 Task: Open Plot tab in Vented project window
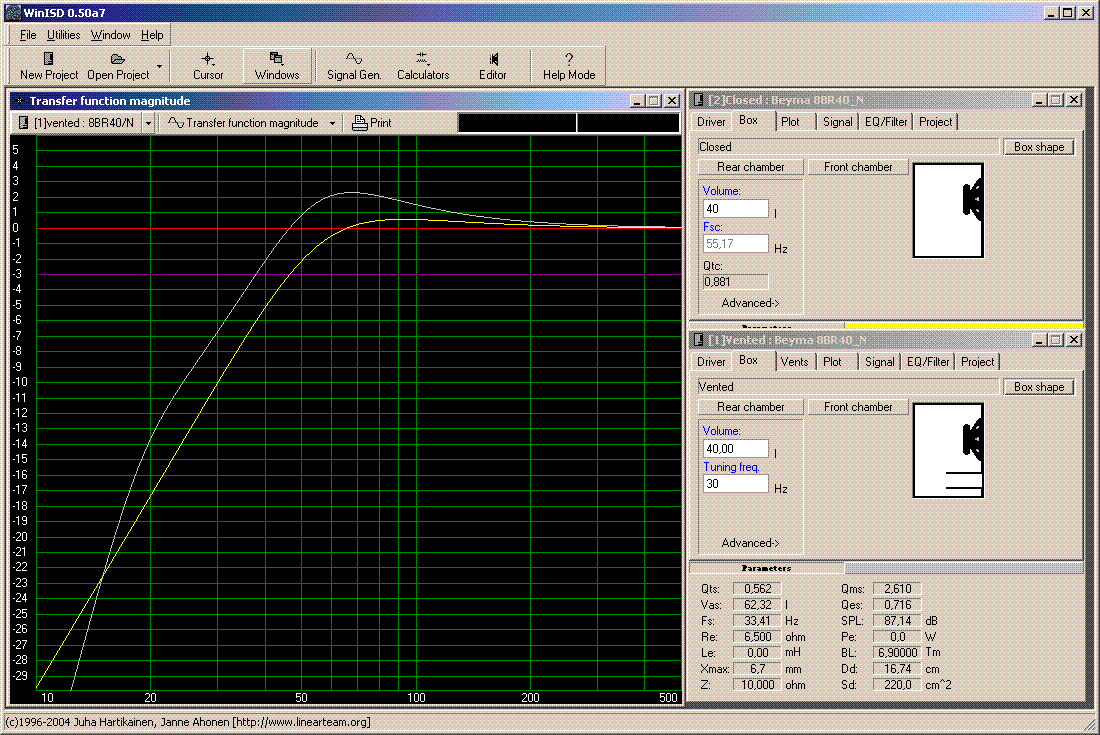point(832,362)
